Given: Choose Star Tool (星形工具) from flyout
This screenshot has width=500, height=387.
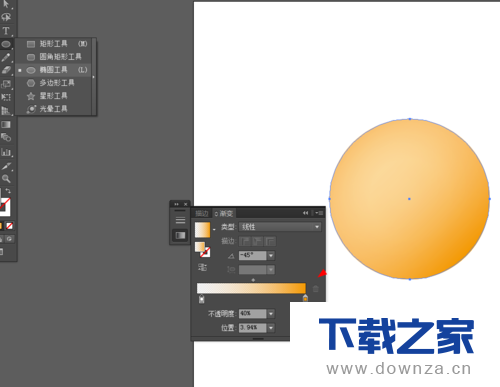Looking at the screenshot, I should click(x=54, y=96).
